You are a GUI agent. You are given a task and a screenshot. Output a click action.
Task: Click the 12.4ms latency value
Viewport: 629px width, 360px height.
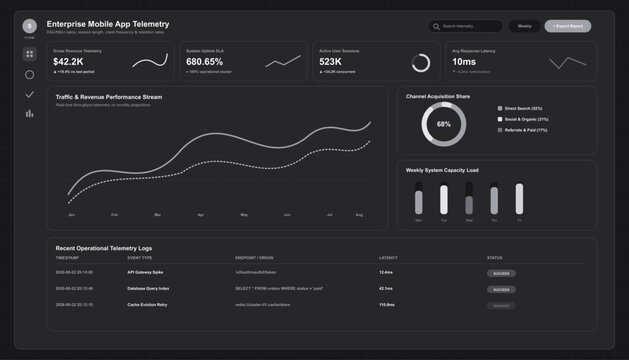coord(386,273)
